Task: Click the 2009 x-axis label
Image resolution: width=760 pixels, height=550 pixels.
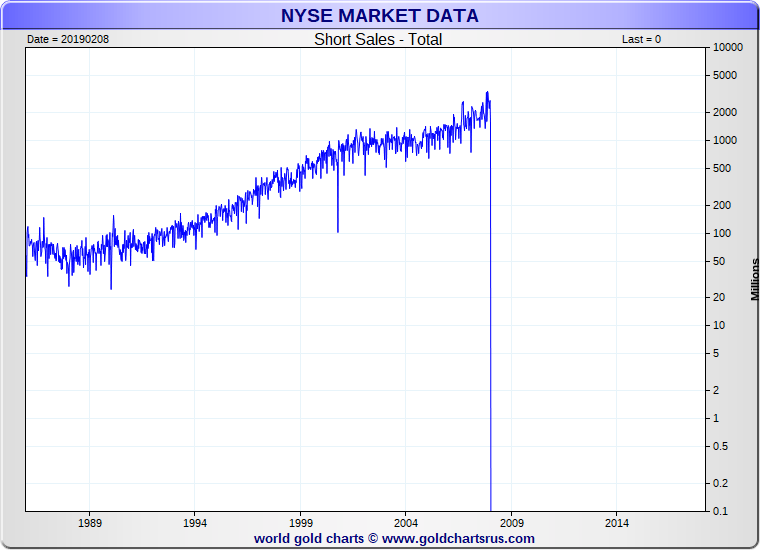Action: pos(512,523)
